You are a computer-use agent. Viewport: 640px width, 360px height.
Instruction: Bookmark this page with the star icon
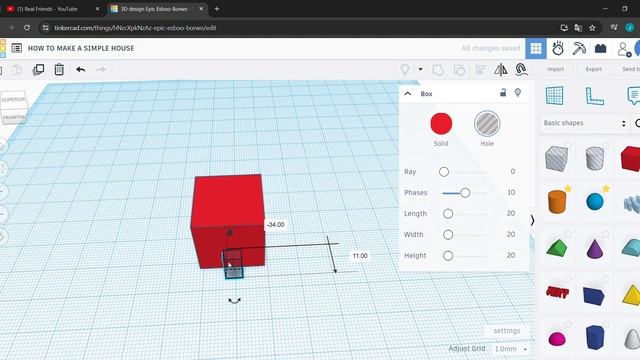tap(592, 28)
